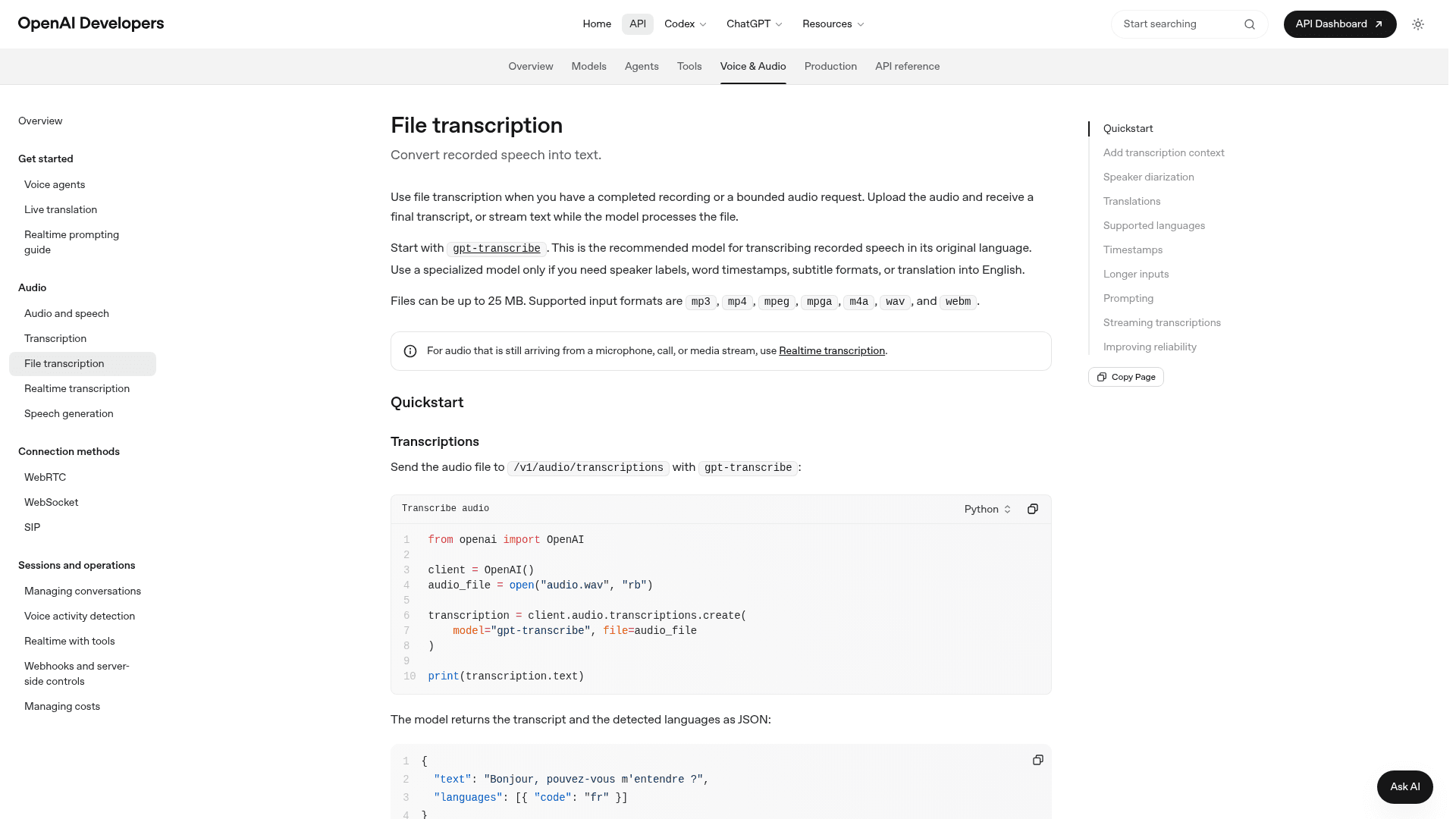1456x819 pixels.
Task: Open Webhooks and server-side controls page
Action: coord(77,674)
